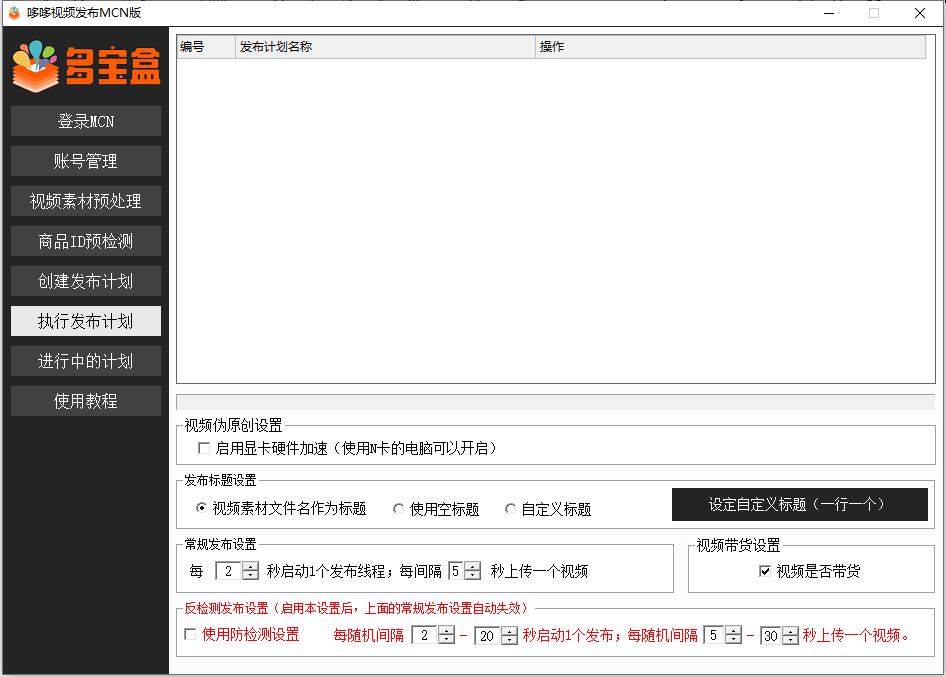This screenshot has height=677, width=946.
Task: Increase 反检测 start maximum value (20) up arrow
Action: point(510,631)
